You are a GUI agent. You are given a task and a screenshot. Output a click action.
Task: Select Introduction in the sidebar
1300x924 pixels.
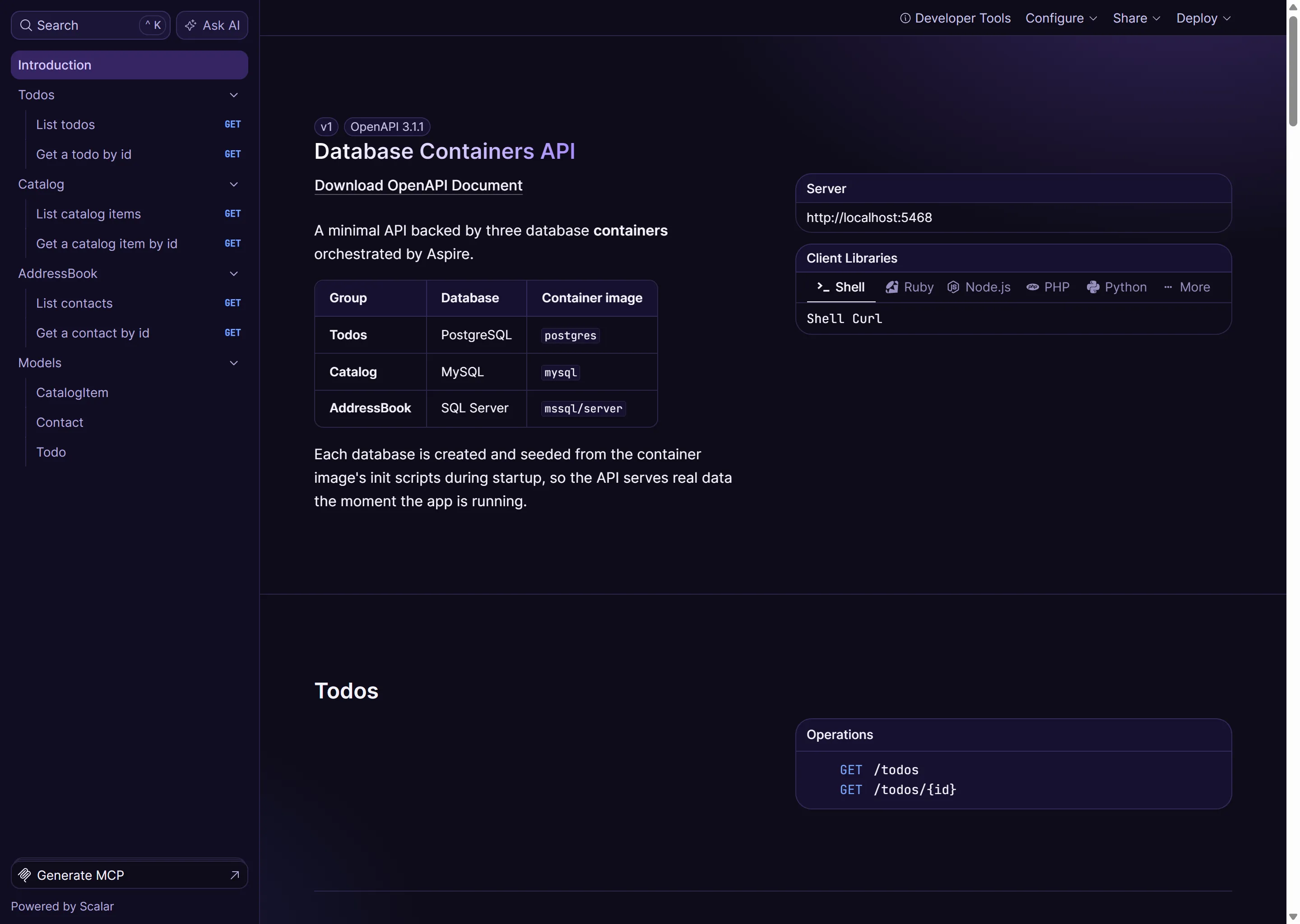129,65
